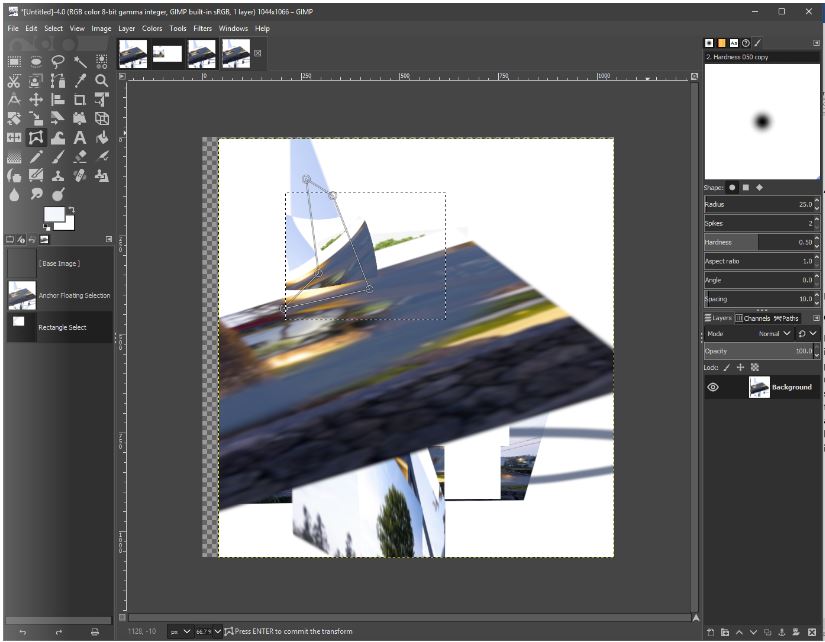Open tool options dock tab menu arrow
Image resolution: width=825 pixels, height=642 pixels.
[x=109, y=239]
